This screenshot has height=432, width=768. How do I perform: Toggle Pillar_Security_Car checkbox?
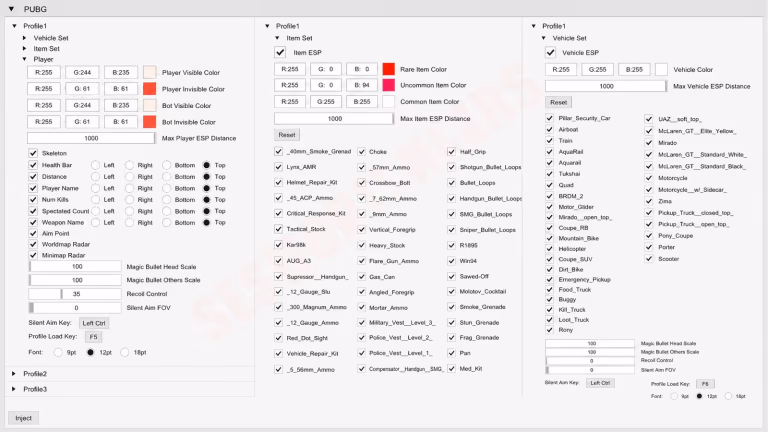tap(550, 118)
